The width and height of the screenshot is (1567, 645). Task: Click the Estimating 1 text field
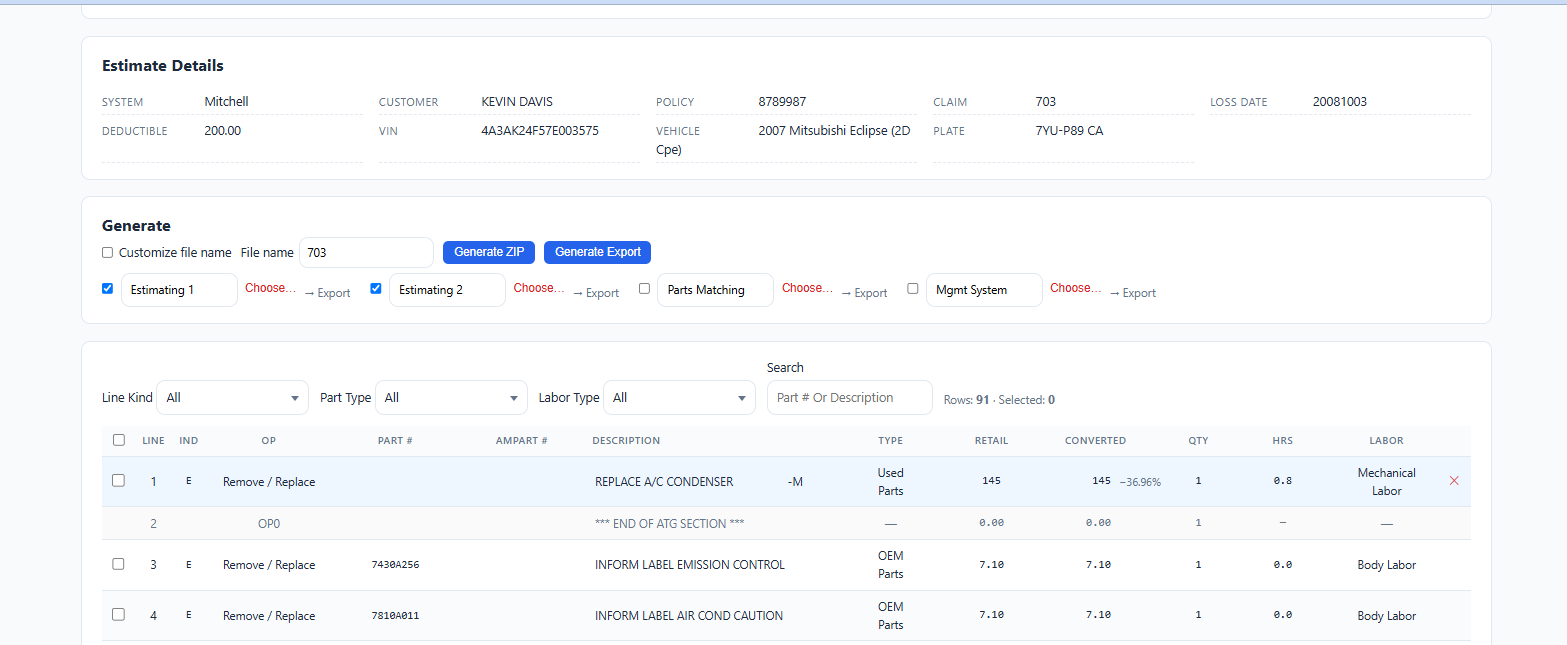[179, 290]
